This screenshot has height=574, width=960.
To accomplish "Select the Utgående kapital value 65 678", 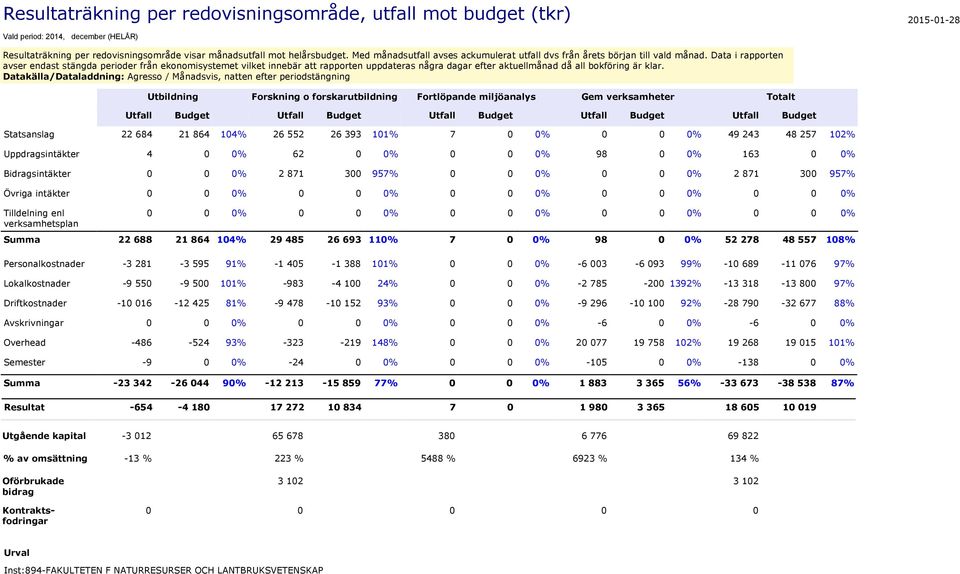I will [x=288, y=436].
